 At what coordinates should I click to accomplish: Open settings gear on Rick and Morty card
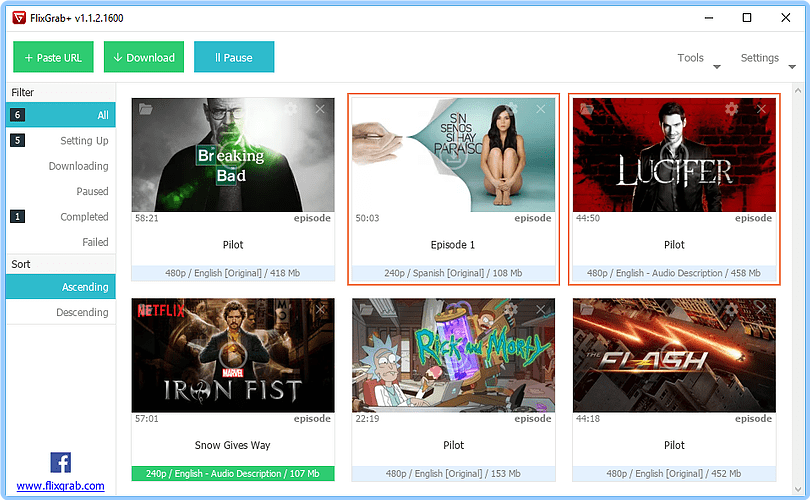click(511, 309)
